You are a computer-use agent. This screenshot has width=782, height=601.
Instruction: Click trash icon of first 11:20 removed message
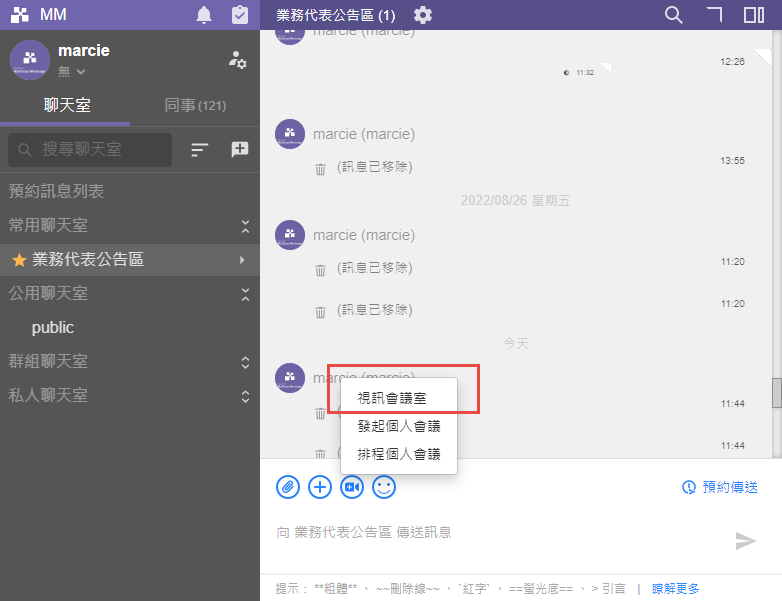tap(320, 270)
